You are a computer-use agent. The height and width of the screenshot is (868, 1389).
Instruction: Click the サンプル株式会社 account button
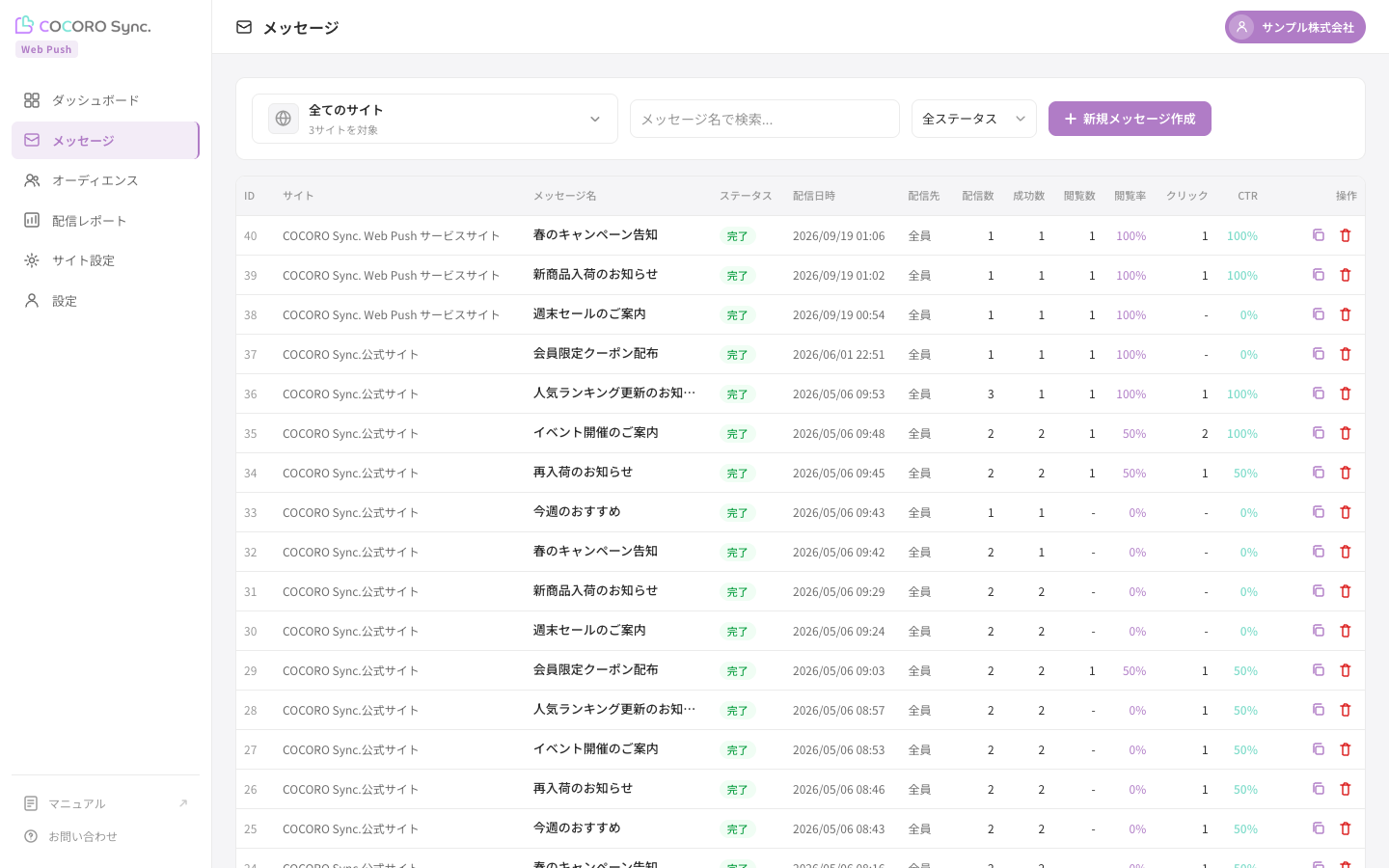click(x=1295, y=27)
